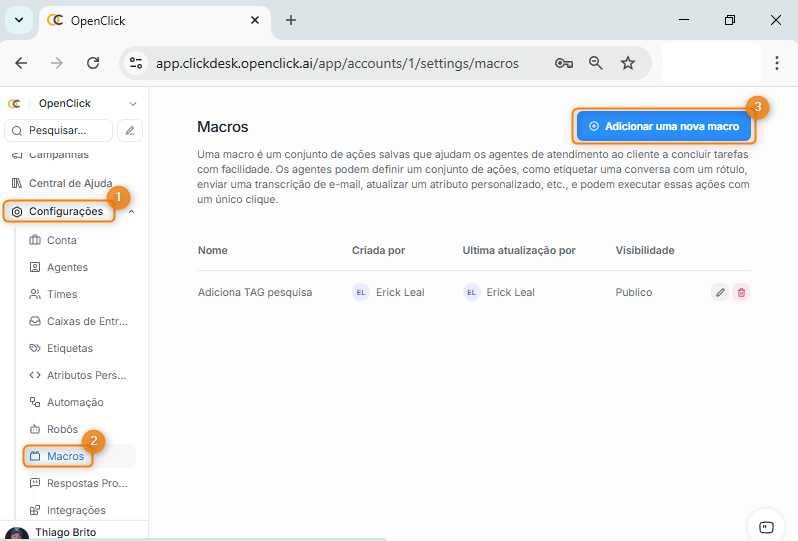The image size is (798, 541).
Task: Click the edit pencil icon for the macro
Action: pos(720,292)
